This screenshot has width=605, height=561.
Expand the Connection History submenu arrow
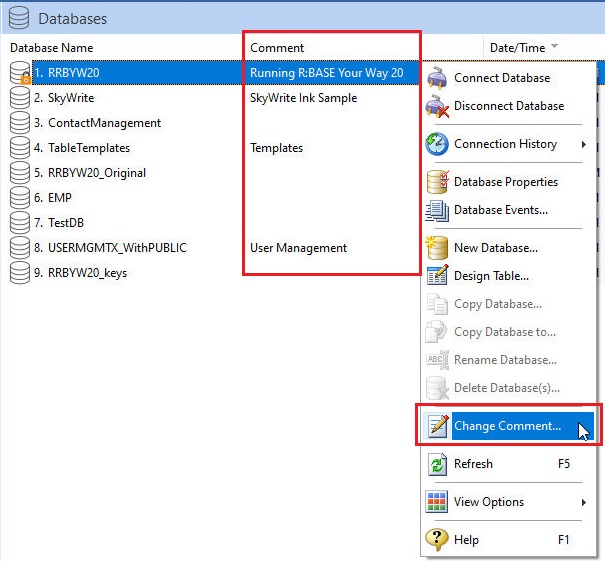(x=584, y=144)
